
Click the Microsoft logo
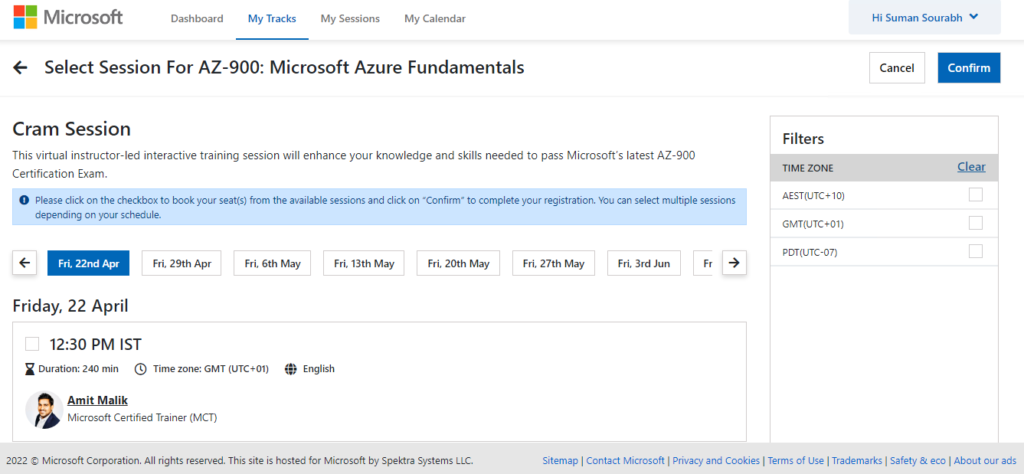click(x=68, y=17)
